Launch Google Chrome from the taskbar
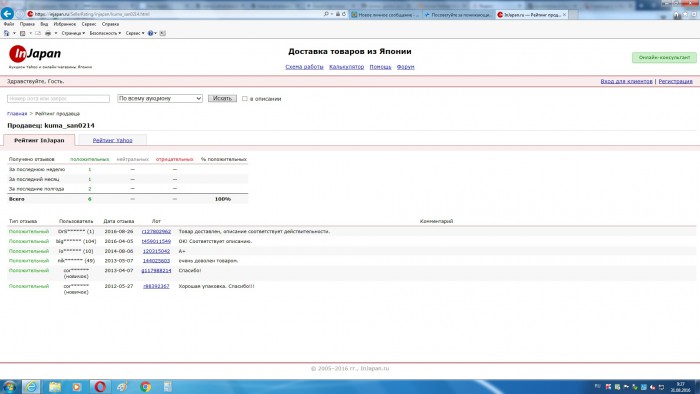Image resolution: width=700 pixels, height=394 pixels. tap(145, 386)
